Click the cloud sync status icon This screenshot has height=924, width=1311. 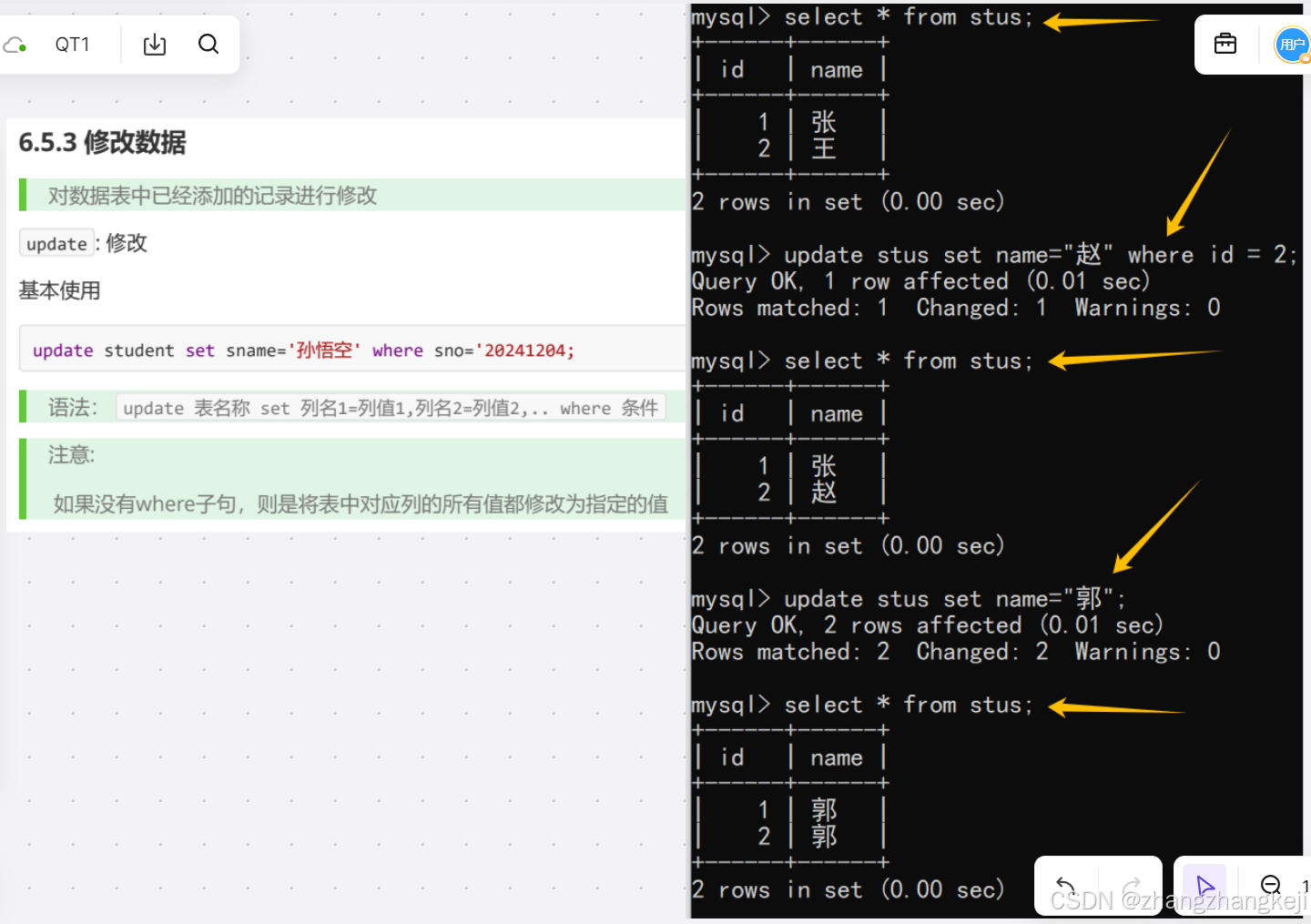[15, 45]
